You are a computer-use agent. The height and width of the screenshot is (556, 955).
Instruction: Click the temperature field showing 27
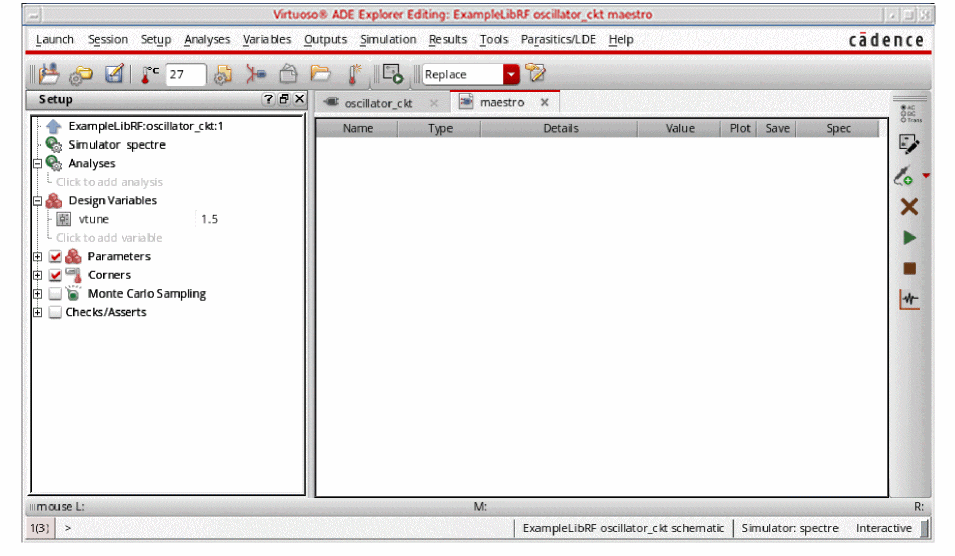pos(186,74)
